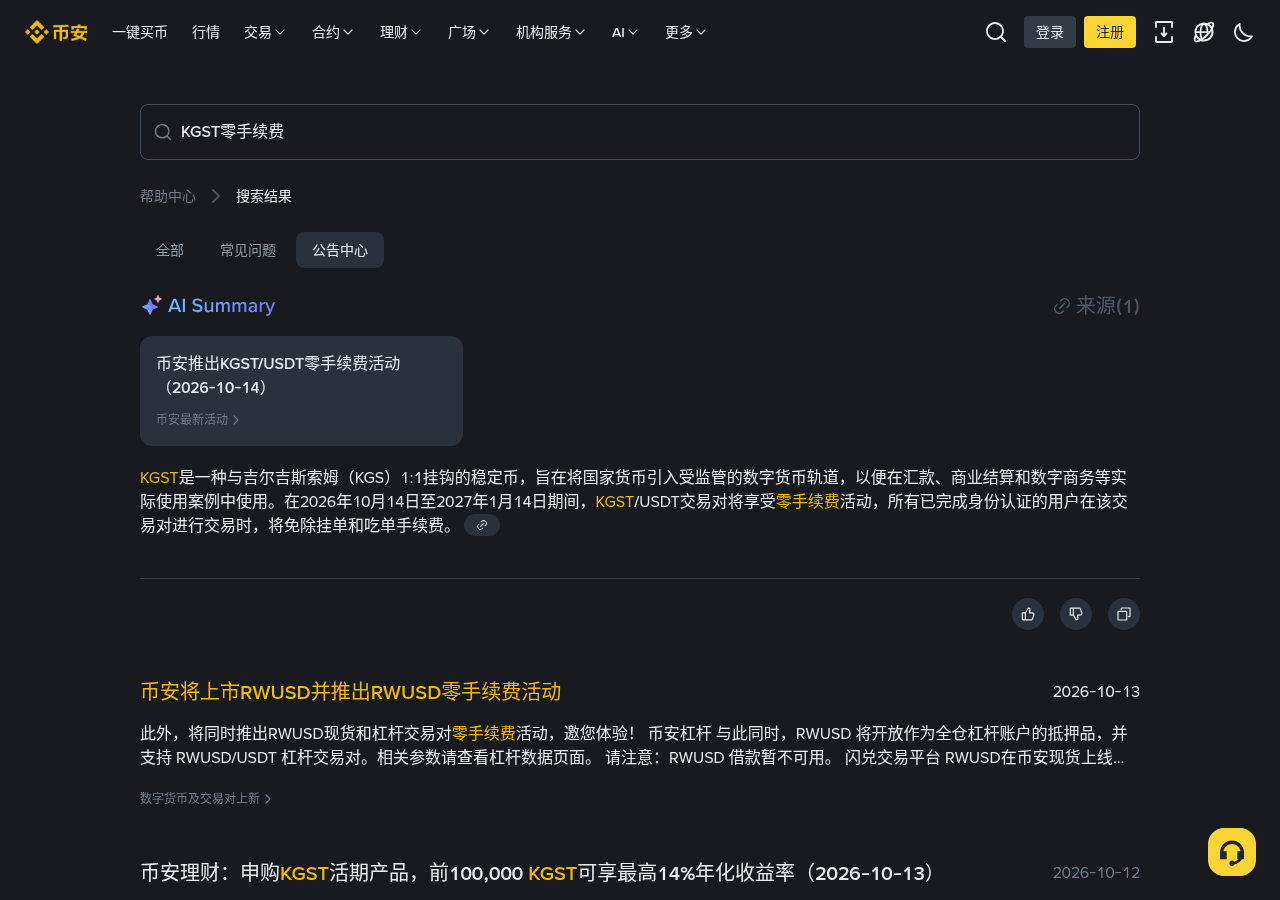Viewport: 1280px width, 900px height.
Task: Click the download app icon
Action: pyautogui.click(x=1164, y=32)
